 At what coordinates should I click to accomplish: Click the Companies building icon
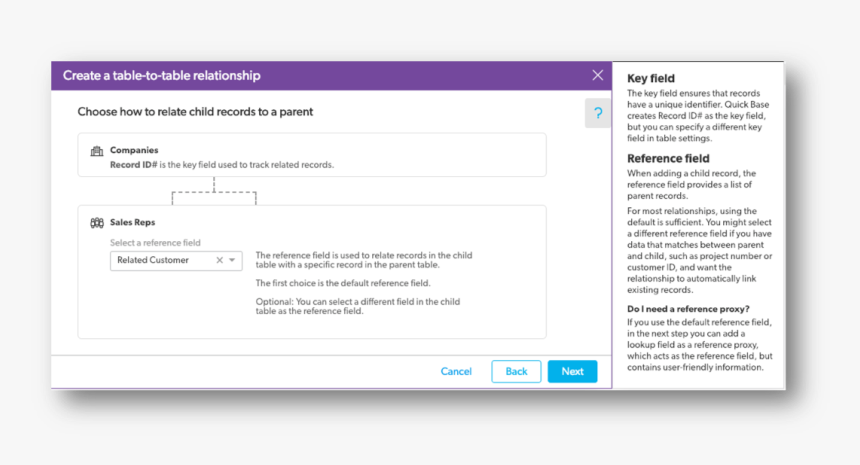click(97, 151)
